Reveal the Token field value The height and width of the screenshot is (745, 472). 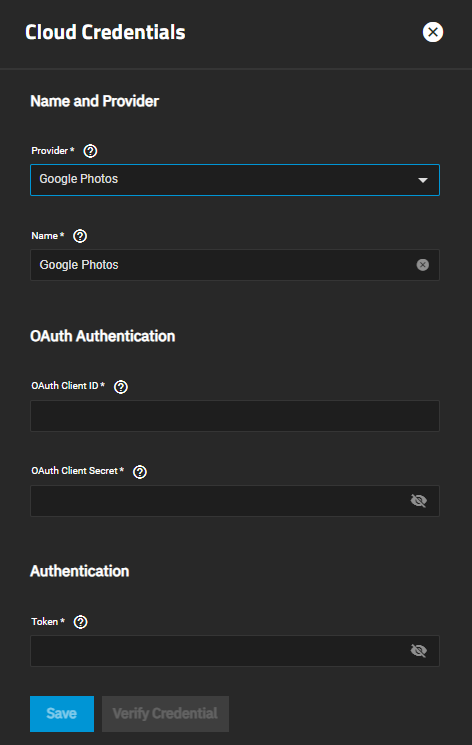[419, 651]
